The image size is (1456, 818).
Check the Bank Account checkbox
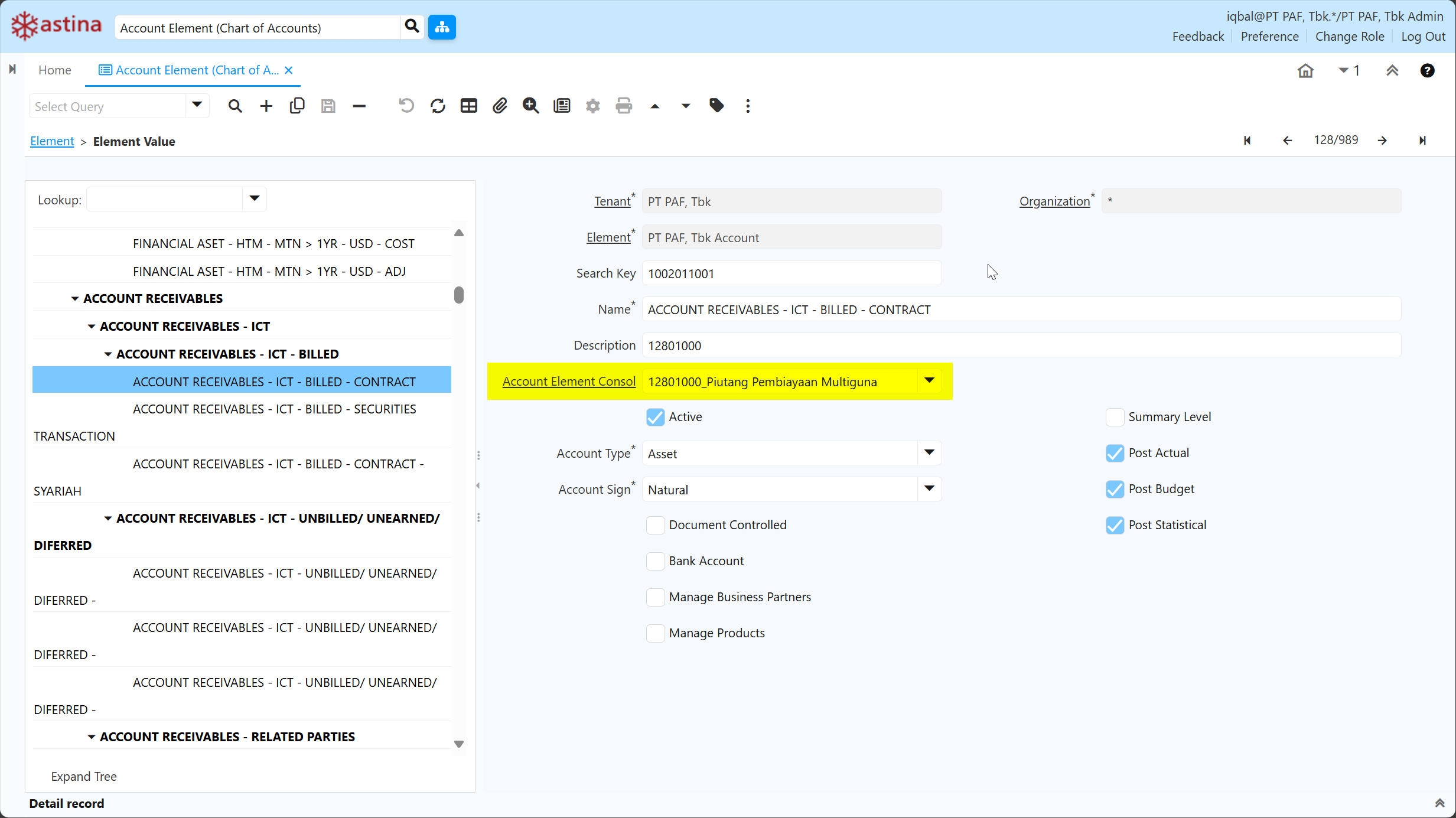[x=655, y=561]
